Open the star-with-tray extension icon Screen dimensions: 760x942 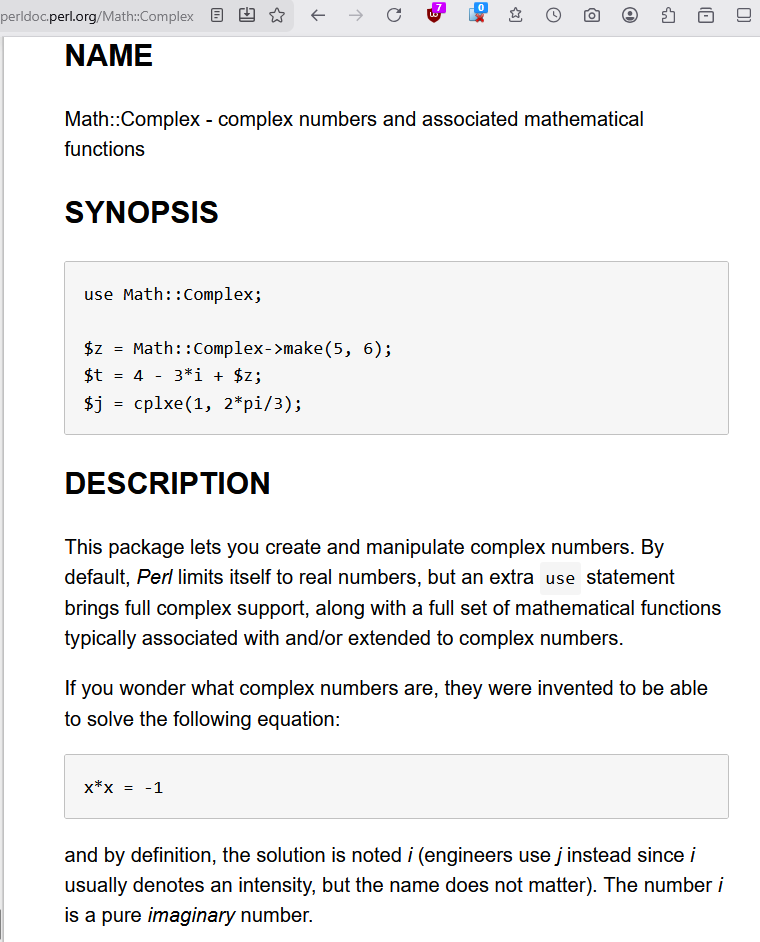point(515,16)
